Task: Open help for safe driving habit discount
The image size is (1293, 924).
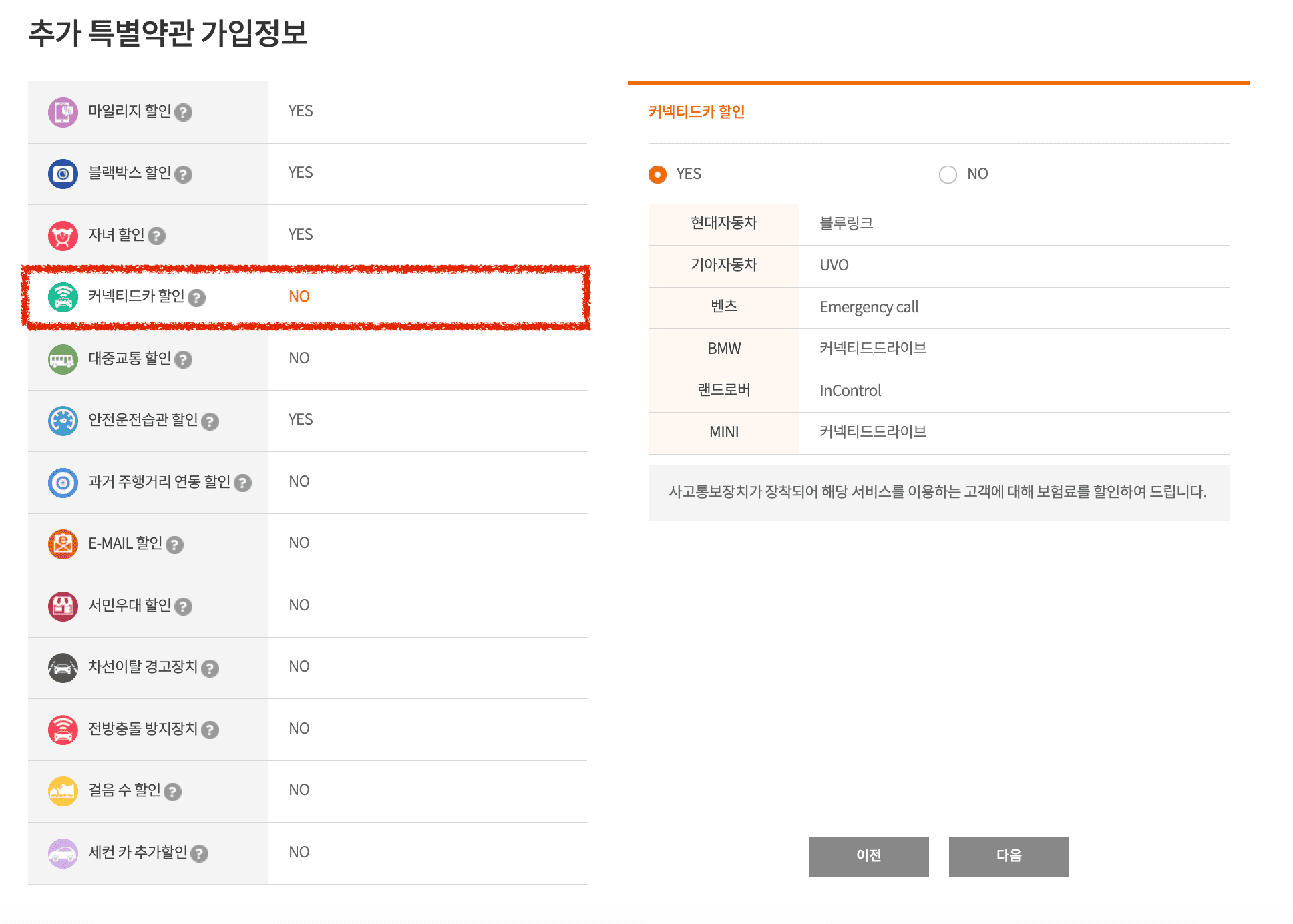Action: click(x=210, y=421)
